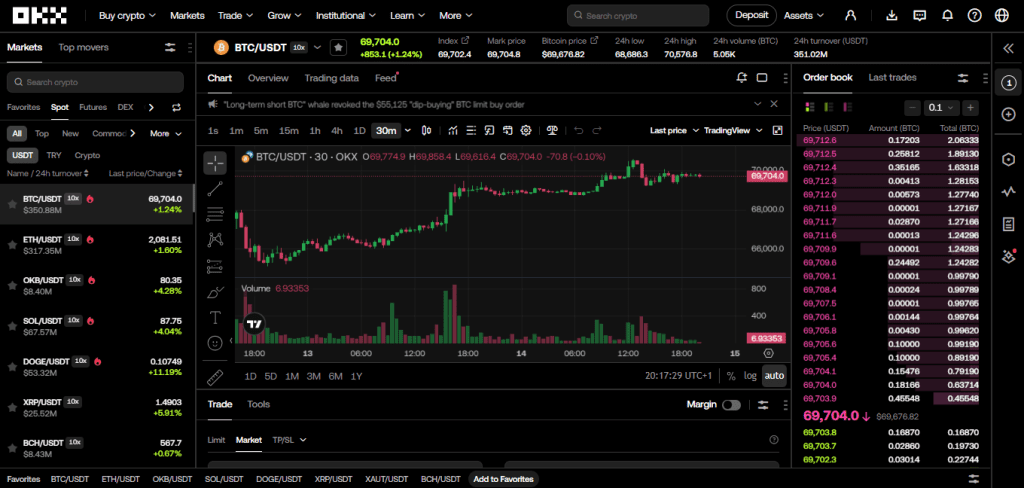Undo the last chart action

[578, 131]
